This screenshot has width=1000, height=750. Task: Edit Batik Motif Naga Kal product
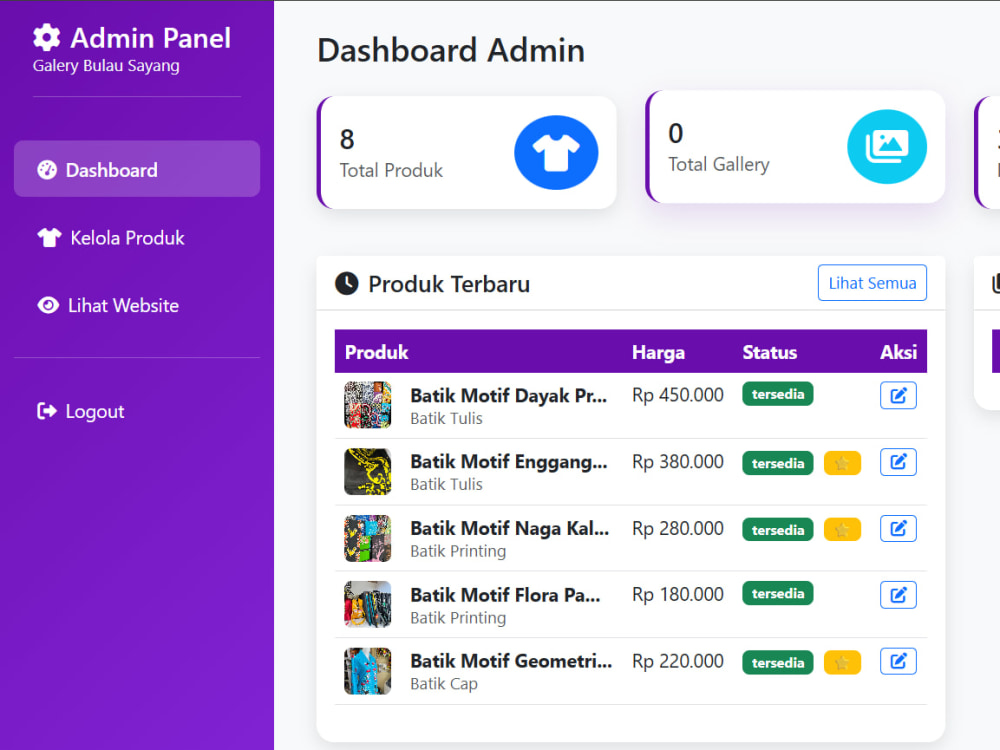(898, 528)
